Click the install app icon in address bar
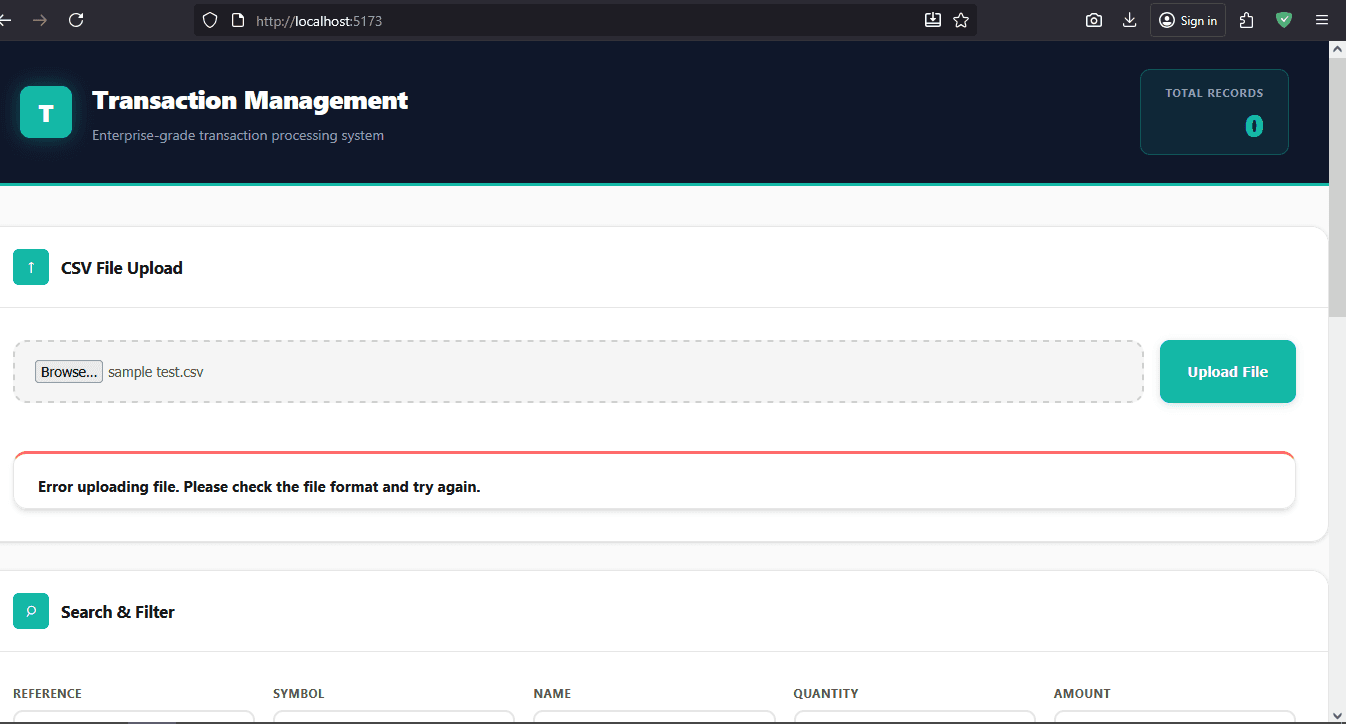The height and width of the screenshot is (724, 1346). 933,20
